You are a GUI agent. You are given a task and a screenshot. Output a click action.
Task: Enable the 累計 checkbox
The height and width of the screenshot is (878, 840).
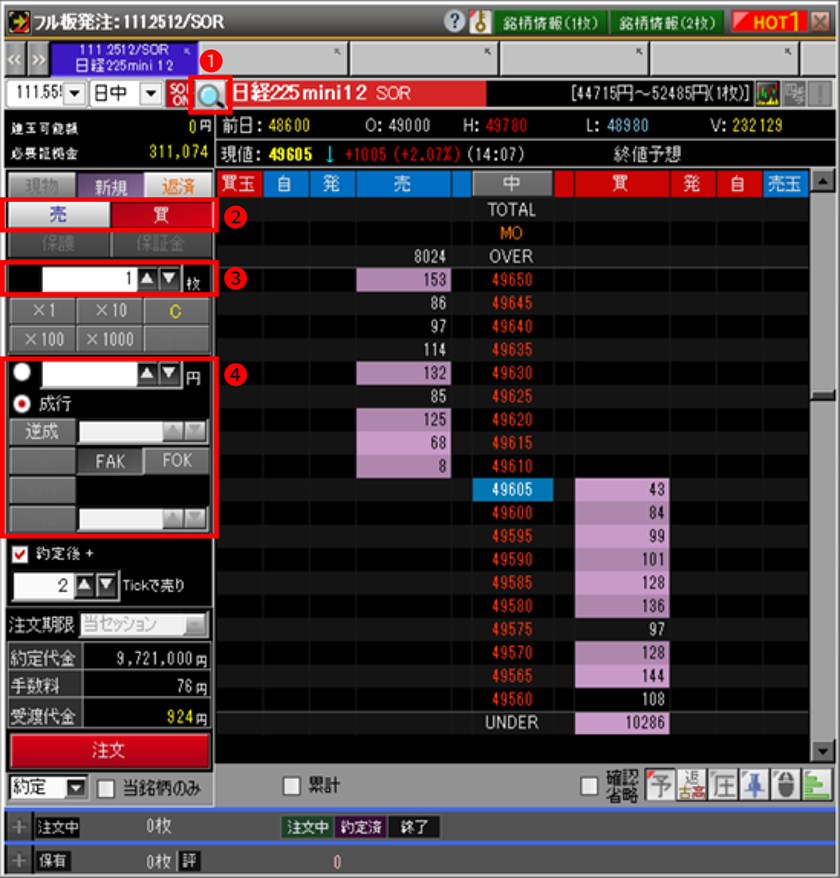(x=291, y=786)
